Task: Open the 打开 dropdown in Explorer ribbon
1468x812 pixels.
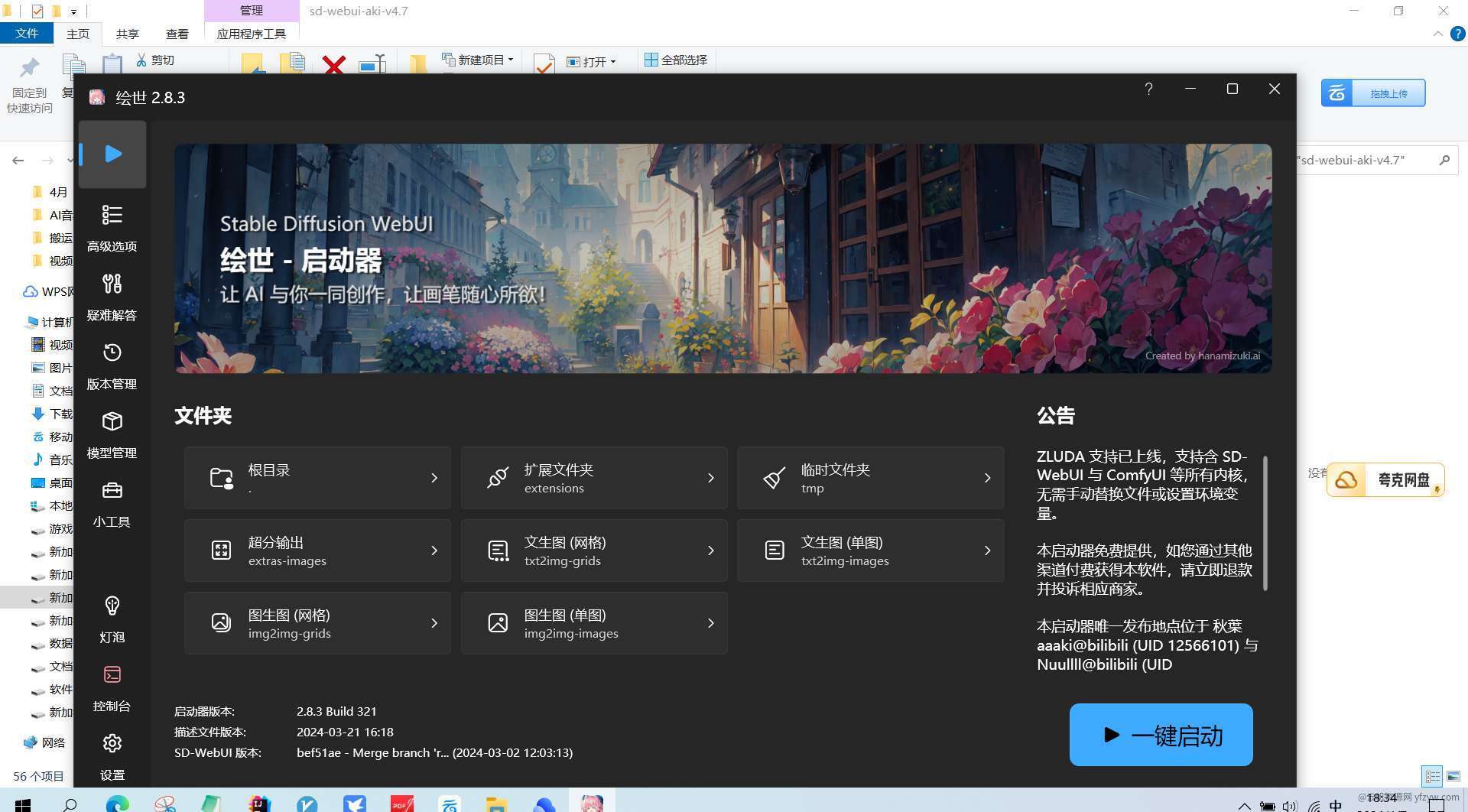Action: (591, 61)
